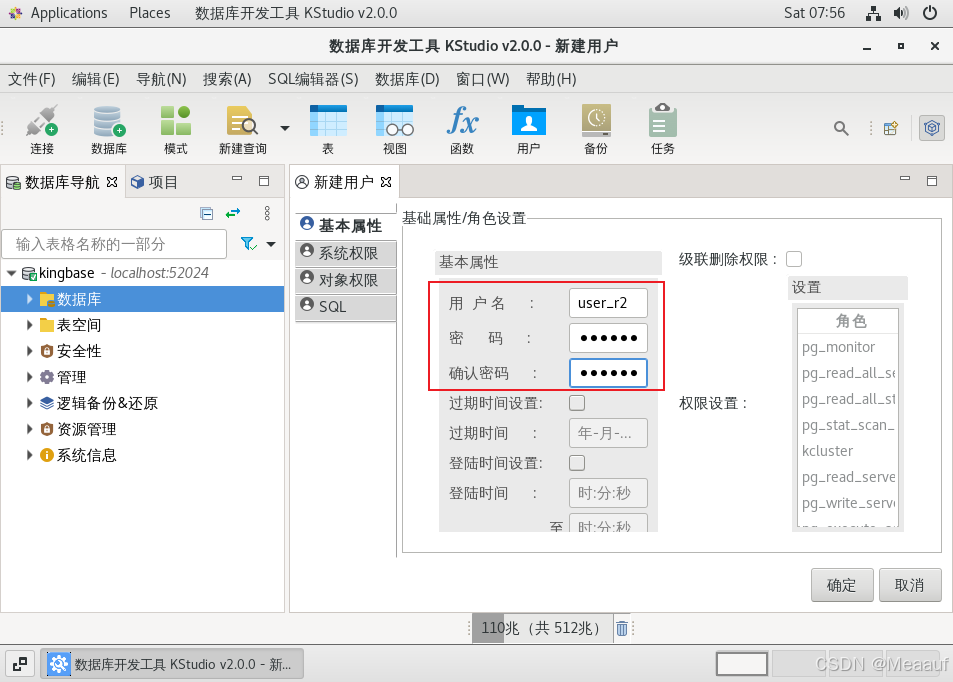Click the 表 (table) toolbar icon
The image size is (953, 682).
(328, 129)
